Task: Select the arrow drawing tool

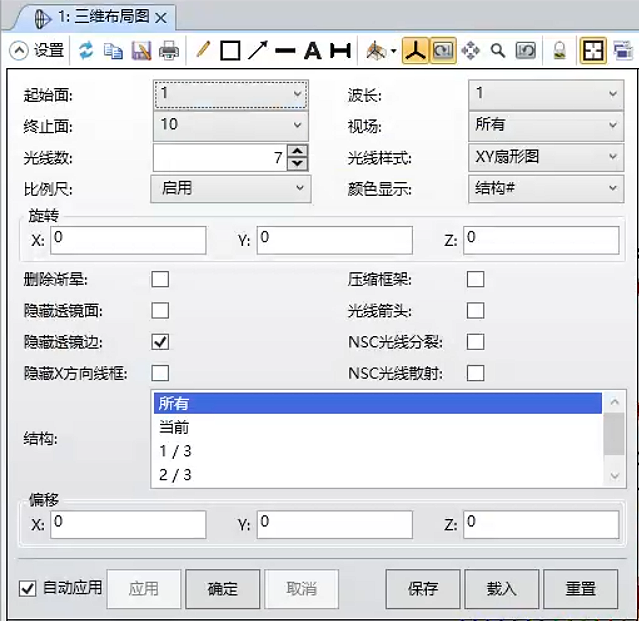Action: click(x=258, y=51)
